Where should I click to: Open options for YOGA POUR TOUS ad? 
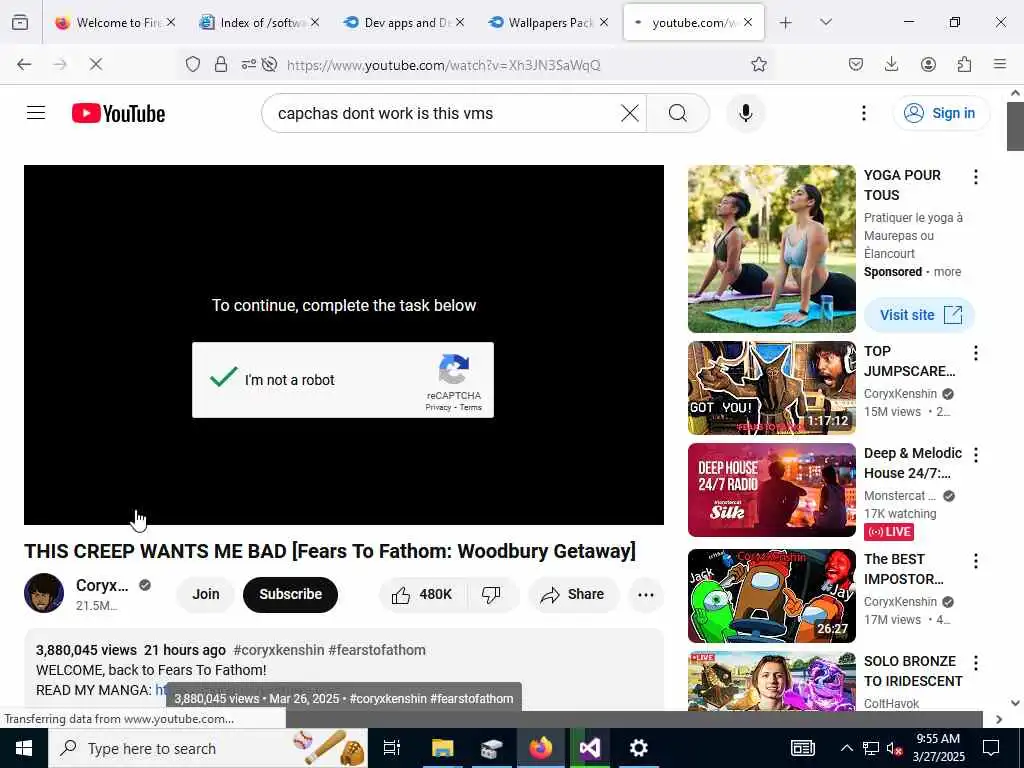(x=975, y=176)
